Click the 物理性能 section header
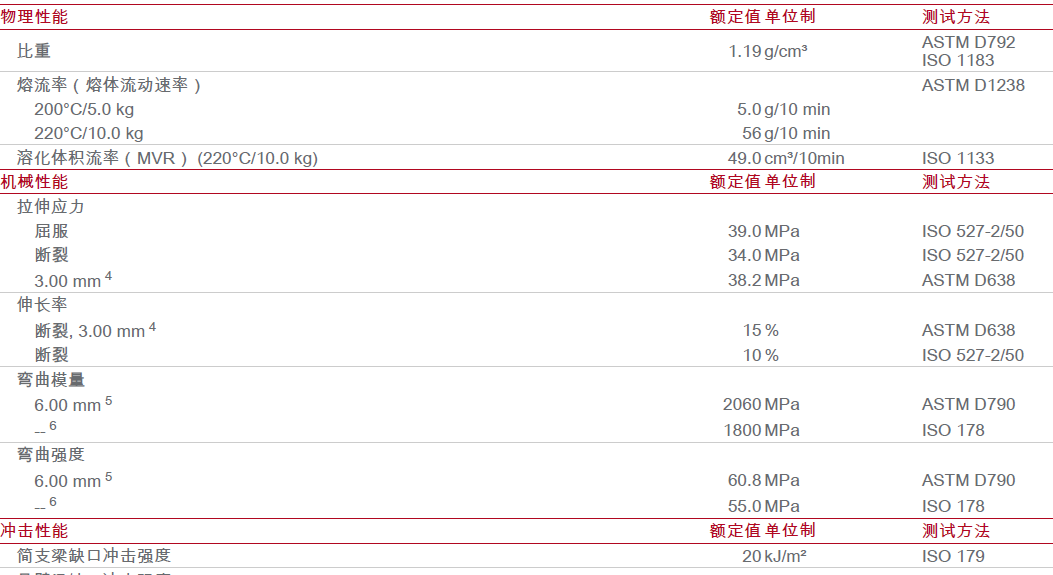This screenshot has width=1053, height=575. 34,17
